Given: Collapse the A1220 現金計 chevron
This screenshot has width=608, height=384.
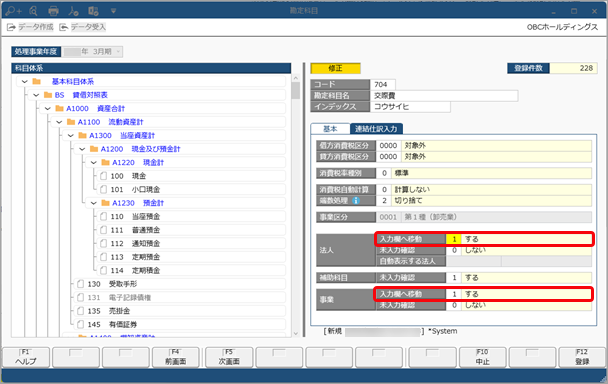Looking at the screenshot, I should coord(93,163).
